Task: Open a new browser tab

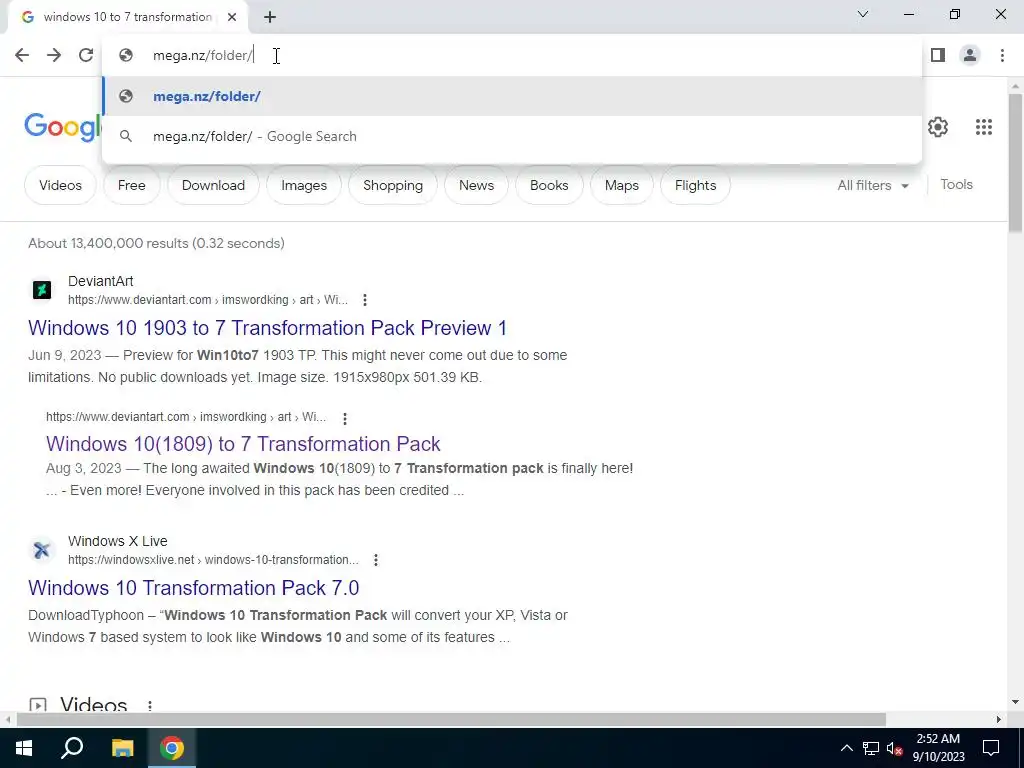Action: tap(270, 17)
